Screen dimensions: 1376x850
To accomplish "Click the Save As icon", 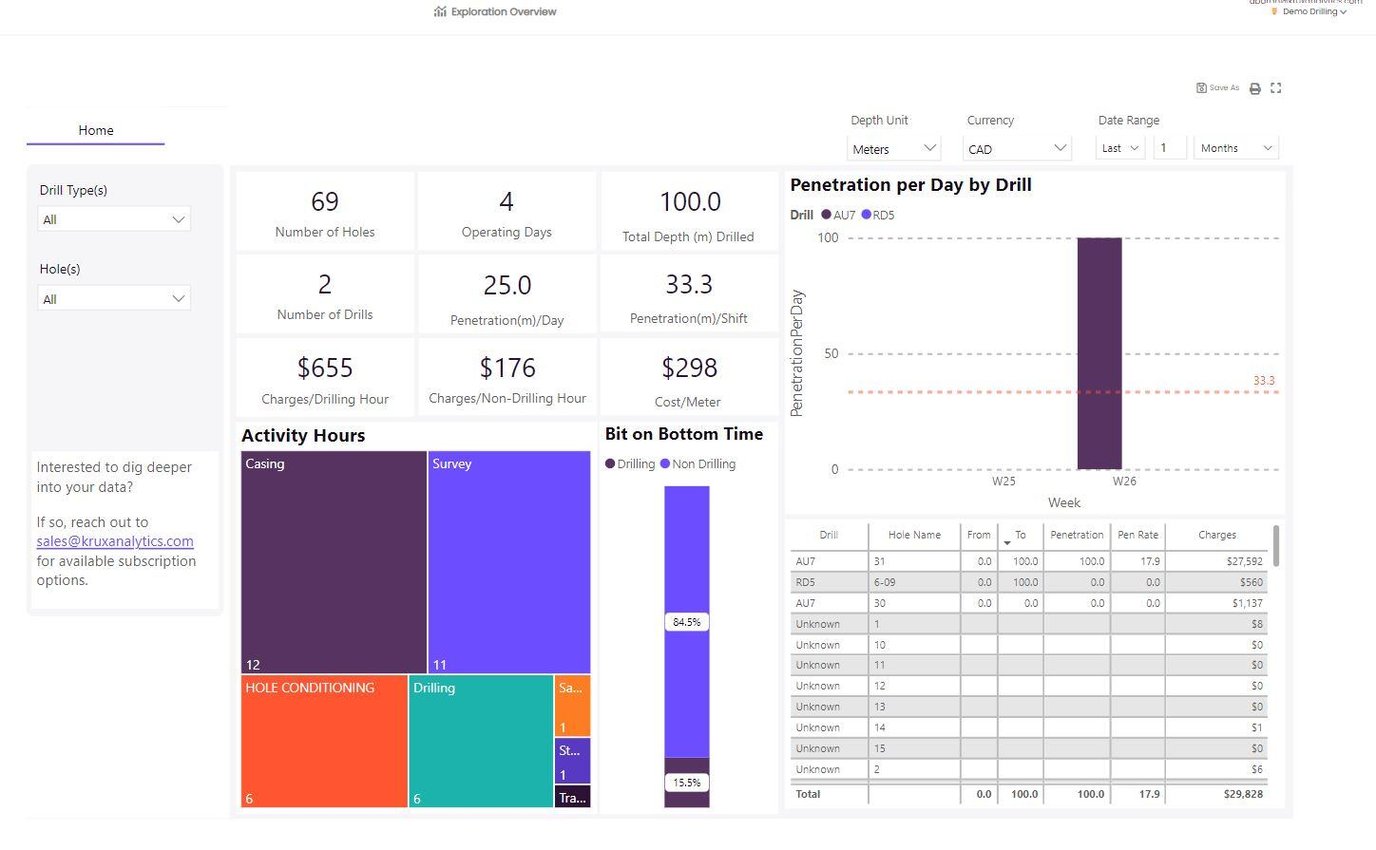I will tap(1216, 88).
